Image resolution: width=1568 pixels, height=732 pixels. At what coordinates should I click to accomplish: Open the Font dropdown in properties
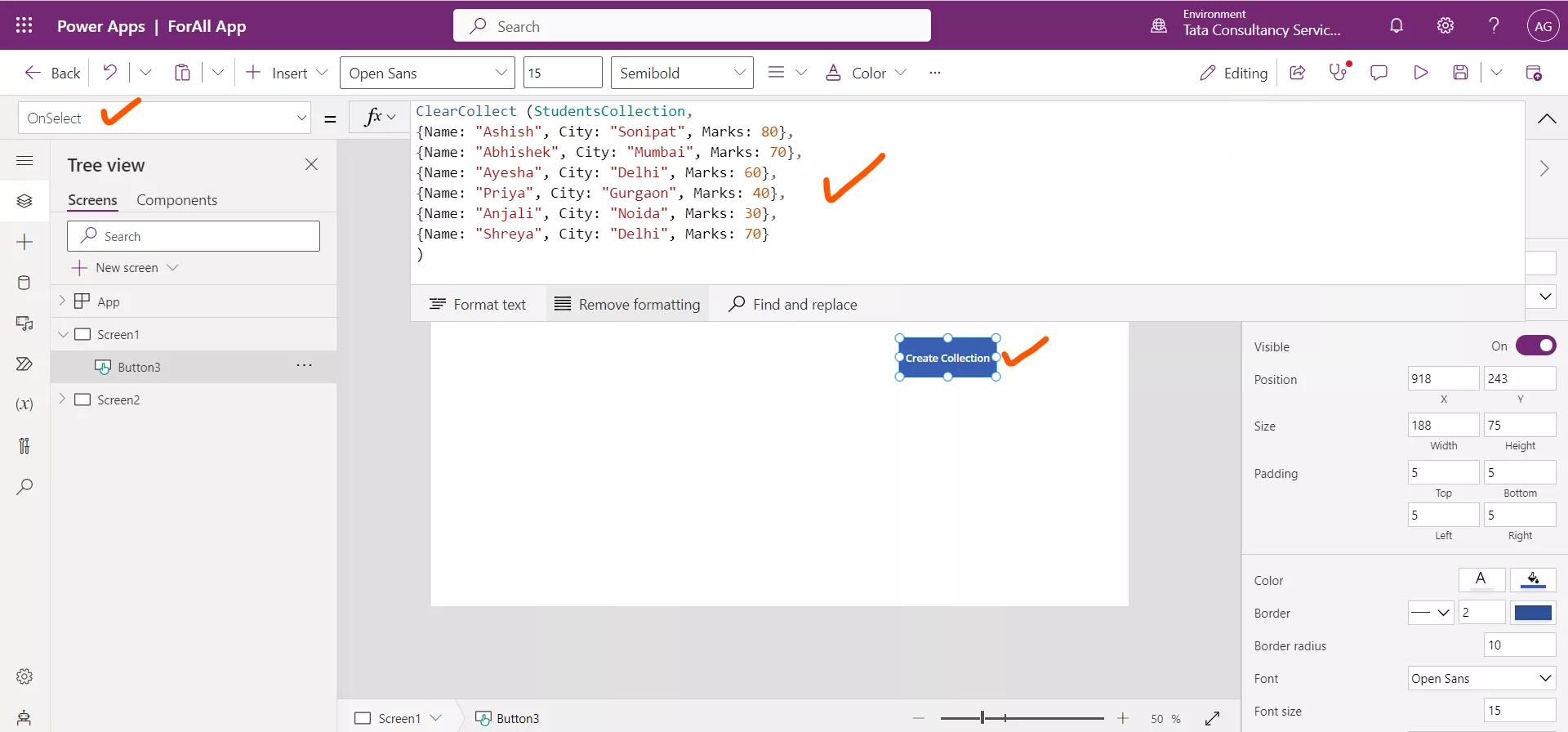click(x=1481, y=678)
